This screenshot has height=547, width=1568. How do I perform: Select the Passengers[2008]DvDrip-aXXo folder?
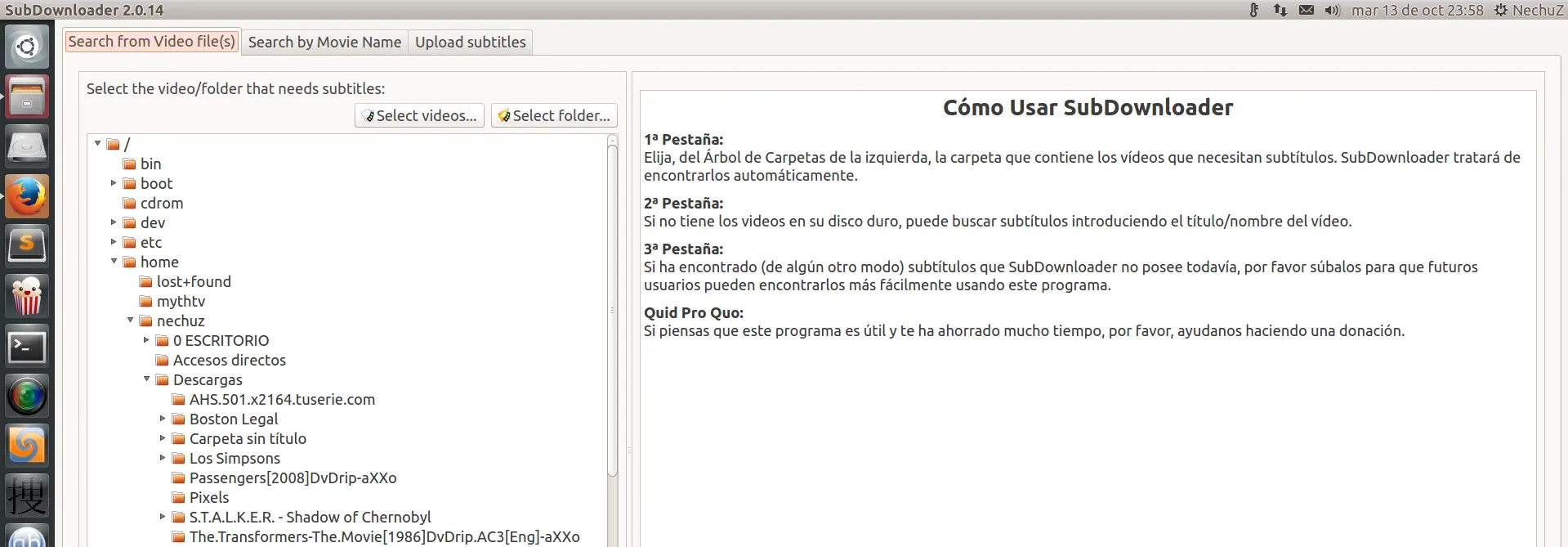[293, 478]
